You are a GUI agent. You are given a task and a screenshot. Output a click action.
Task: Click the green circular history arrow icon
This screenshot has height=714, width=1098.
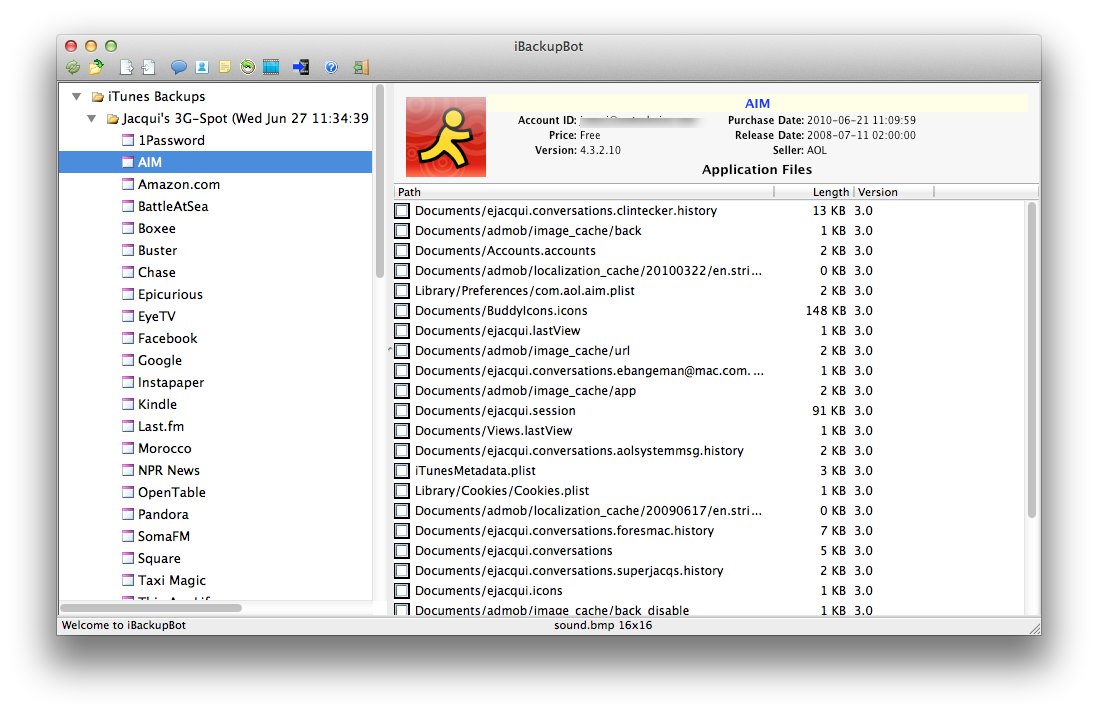point(247,67)
